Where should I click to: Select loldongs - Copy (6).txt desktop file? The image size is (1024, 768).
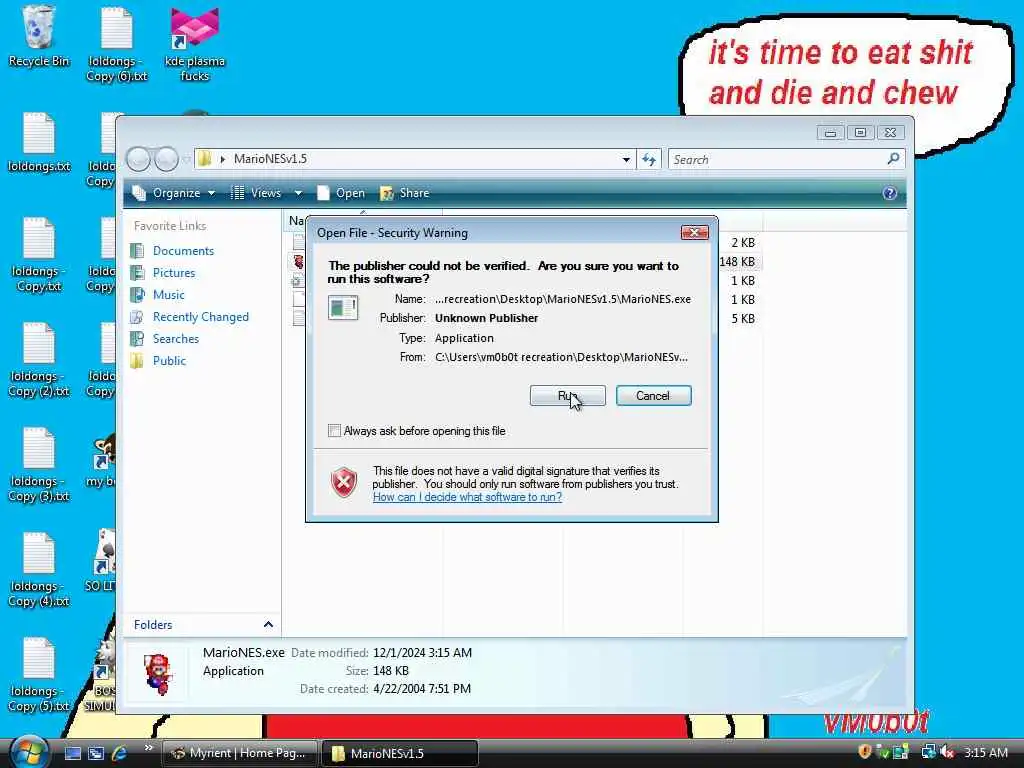coord(117,44)
